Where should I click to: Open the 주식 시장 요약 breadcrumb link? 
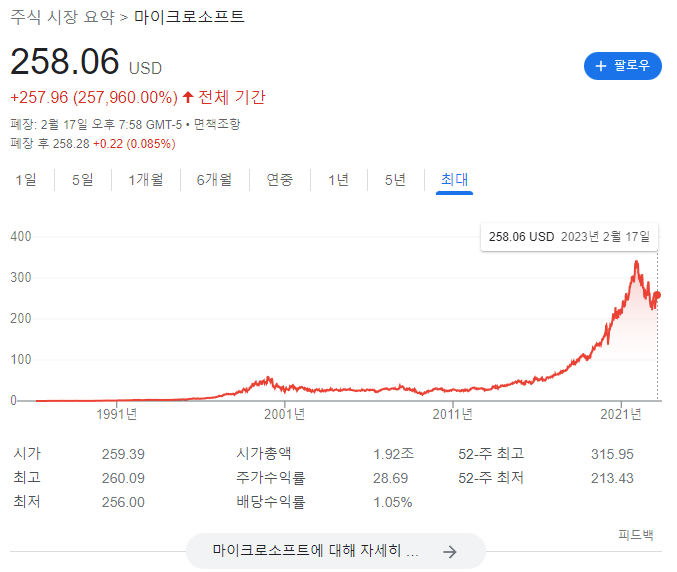[x=63, y=17]
